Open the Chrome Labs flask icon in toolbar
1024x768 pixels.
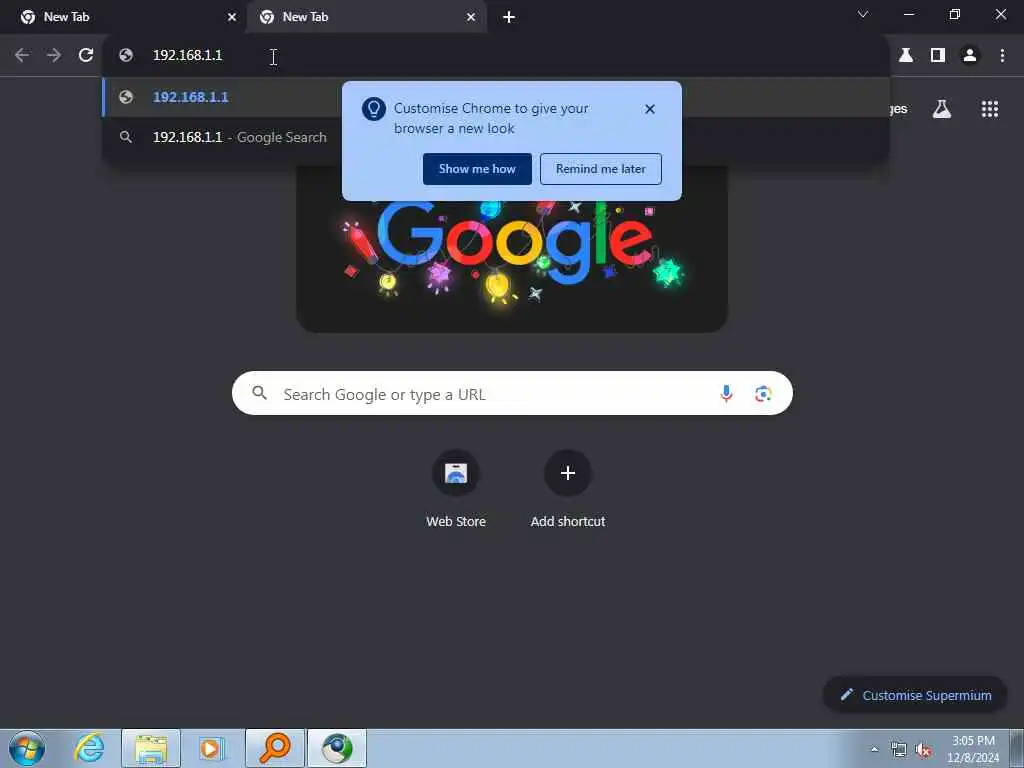tap(906, 56)
